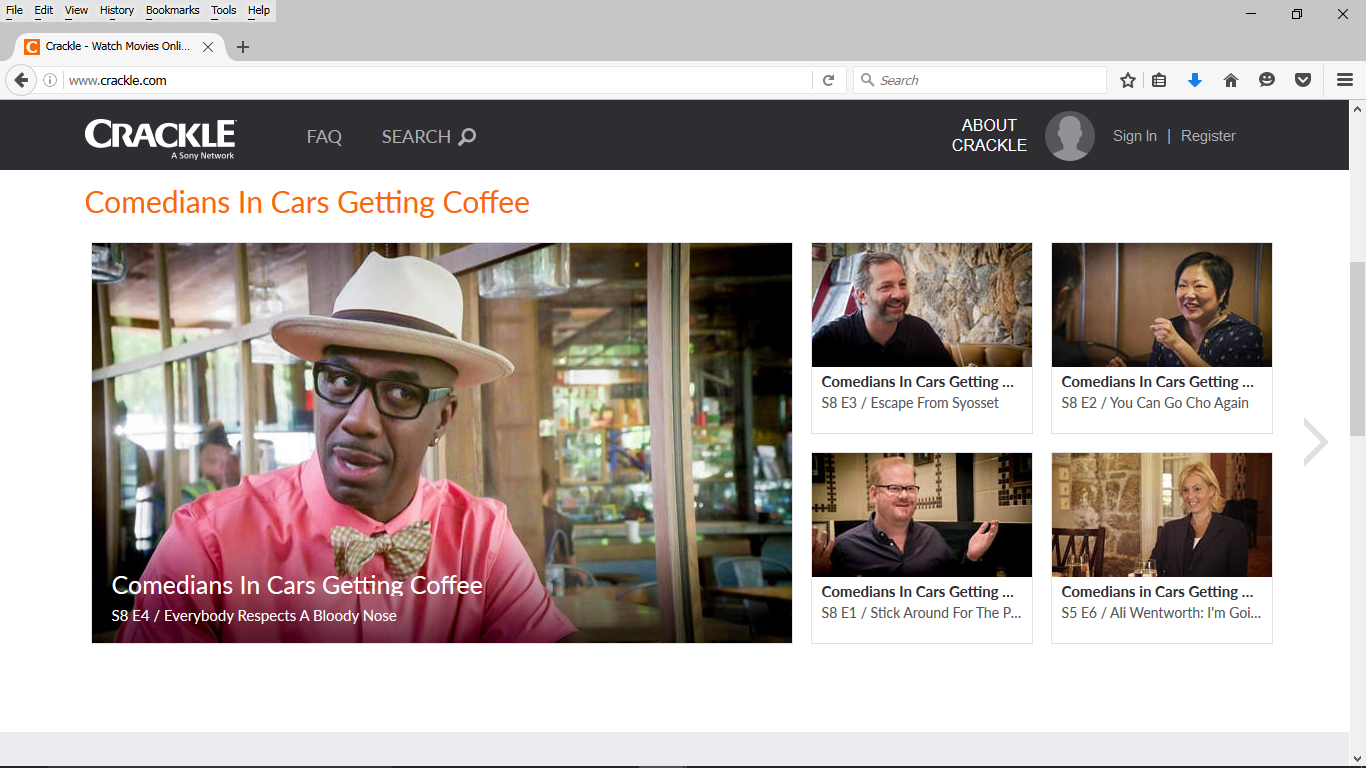Open the FAQ page link
Image resolution: width=1366 pixels, height=768 pixels.
(x=324, y=137)
